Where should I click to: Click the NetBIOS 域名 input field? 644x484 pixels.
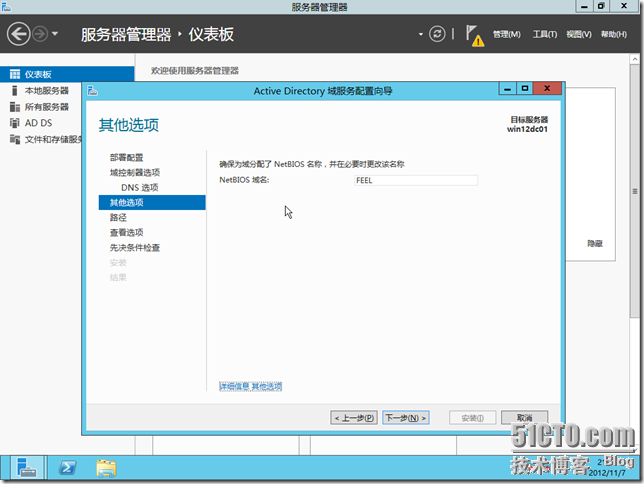click(x=416, y=180)
